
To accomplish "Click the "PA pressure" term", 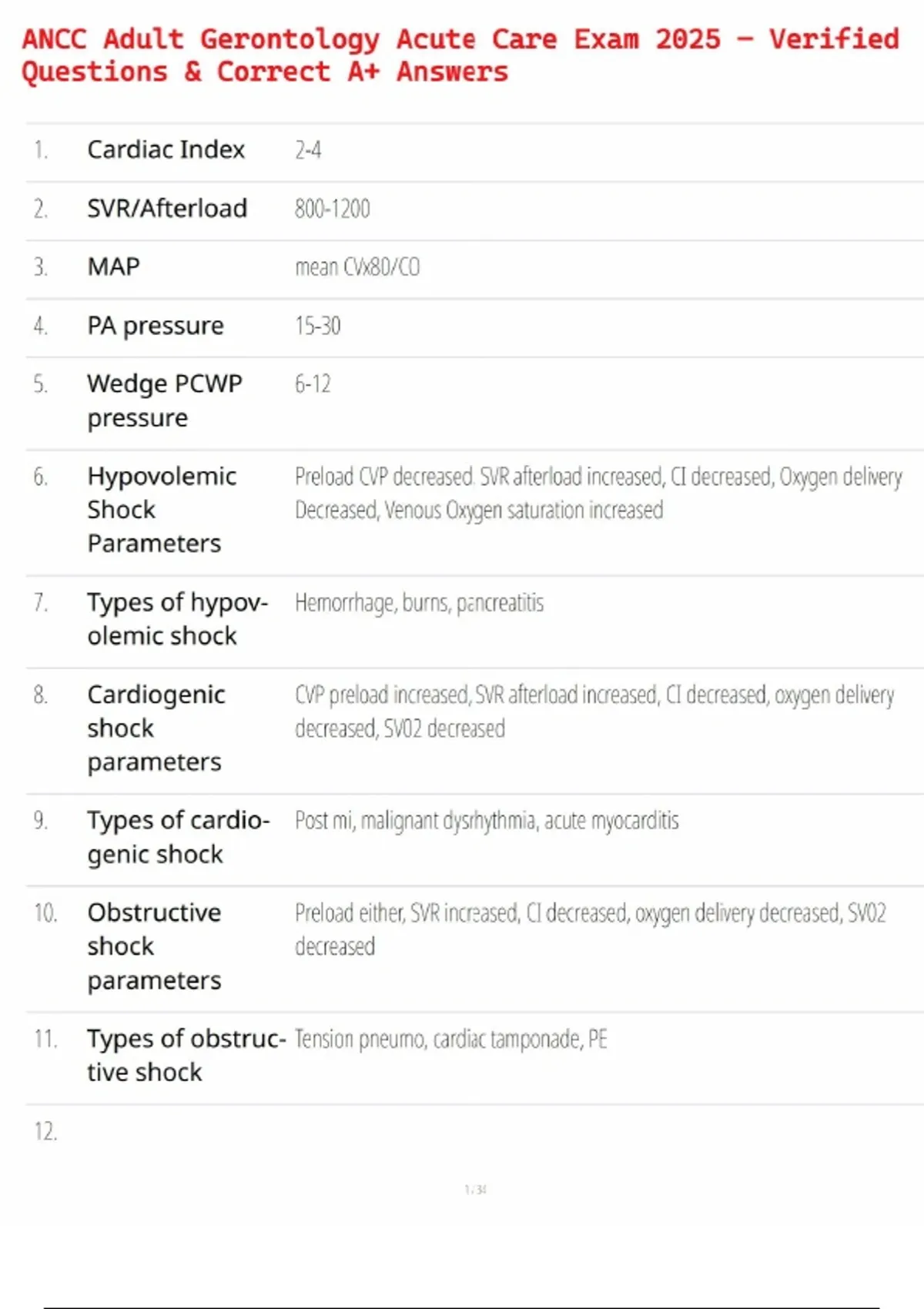I will click(156, 326).
